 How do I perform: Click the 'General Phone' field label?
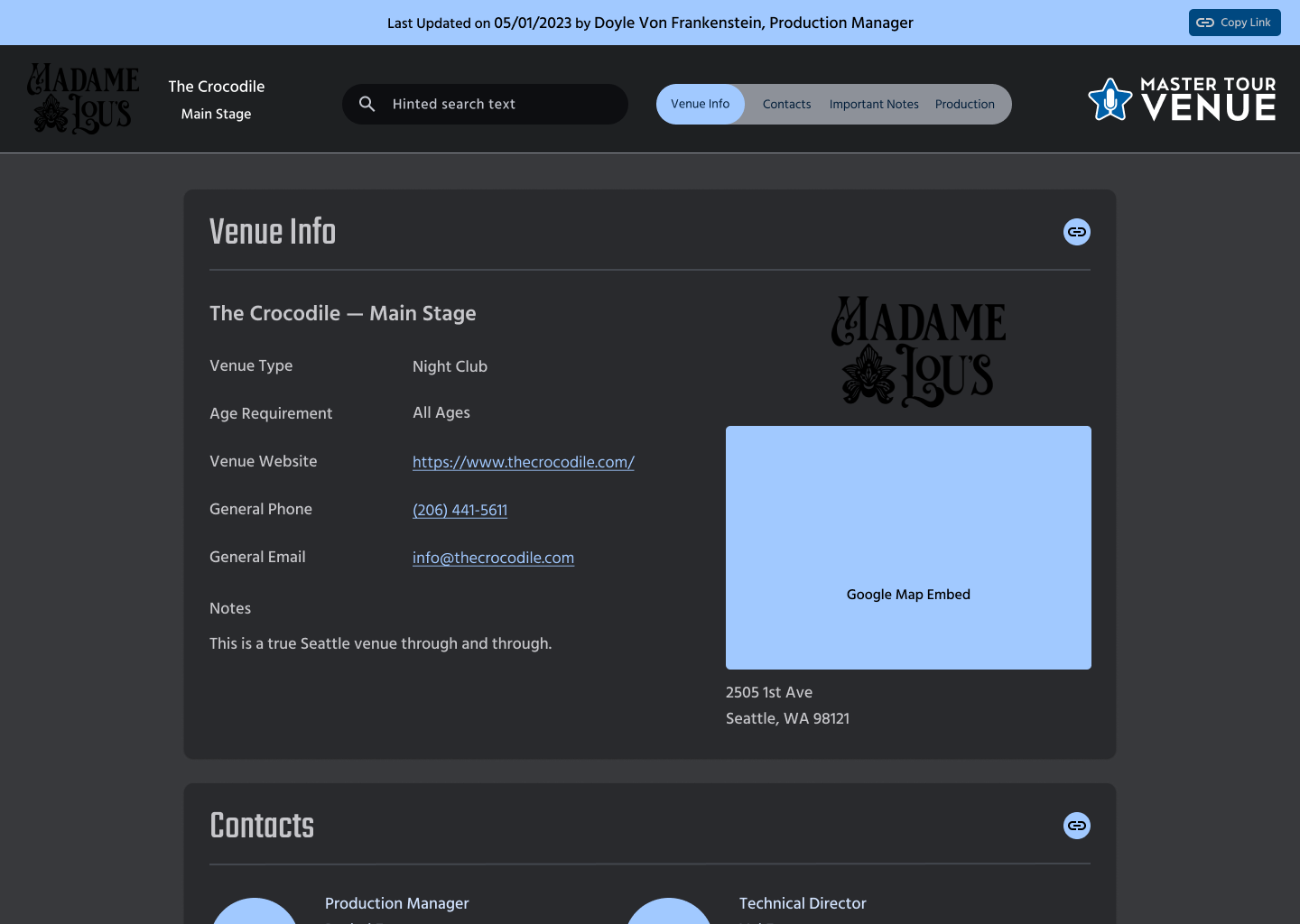click(261, 509)
